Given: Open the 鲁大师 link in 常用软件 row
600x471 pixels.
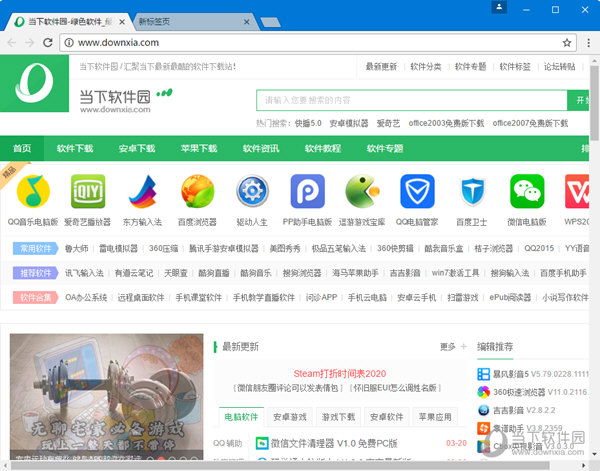Looking at the screenshot, I should coord(78,248).
